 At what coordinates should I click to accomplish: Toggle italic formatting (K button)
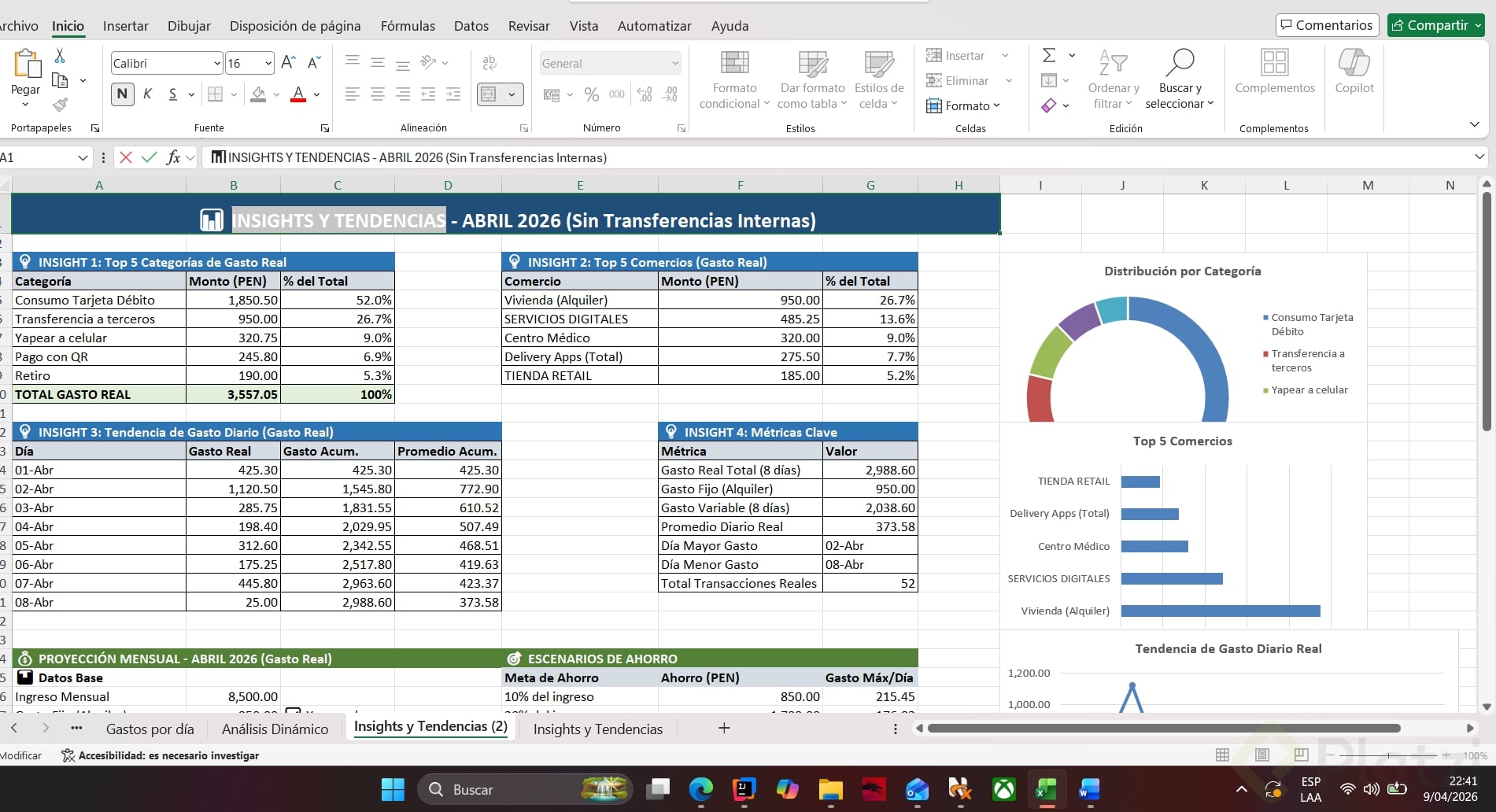(147, 94)
